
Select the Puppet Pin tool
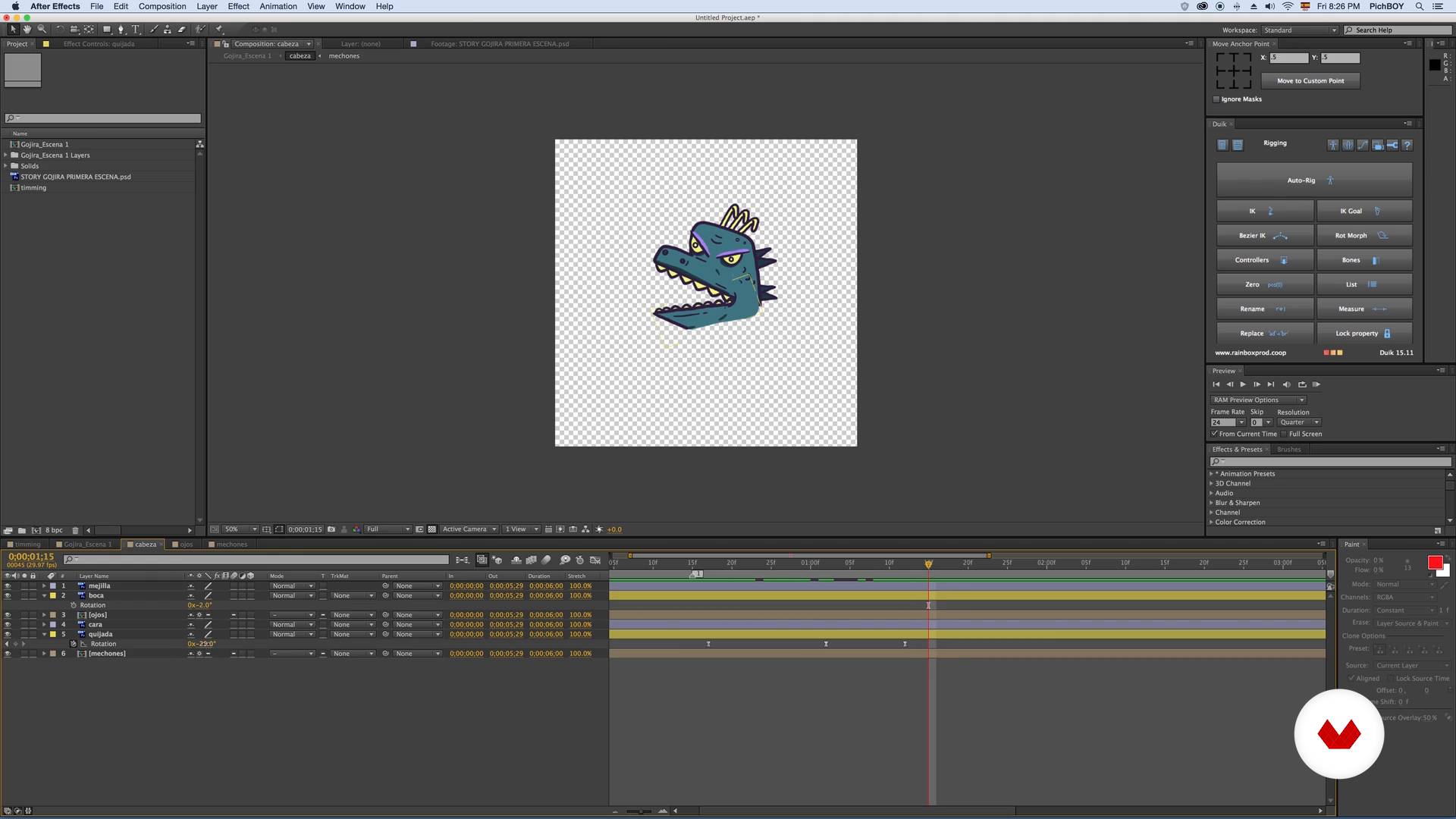pos(219,30)
